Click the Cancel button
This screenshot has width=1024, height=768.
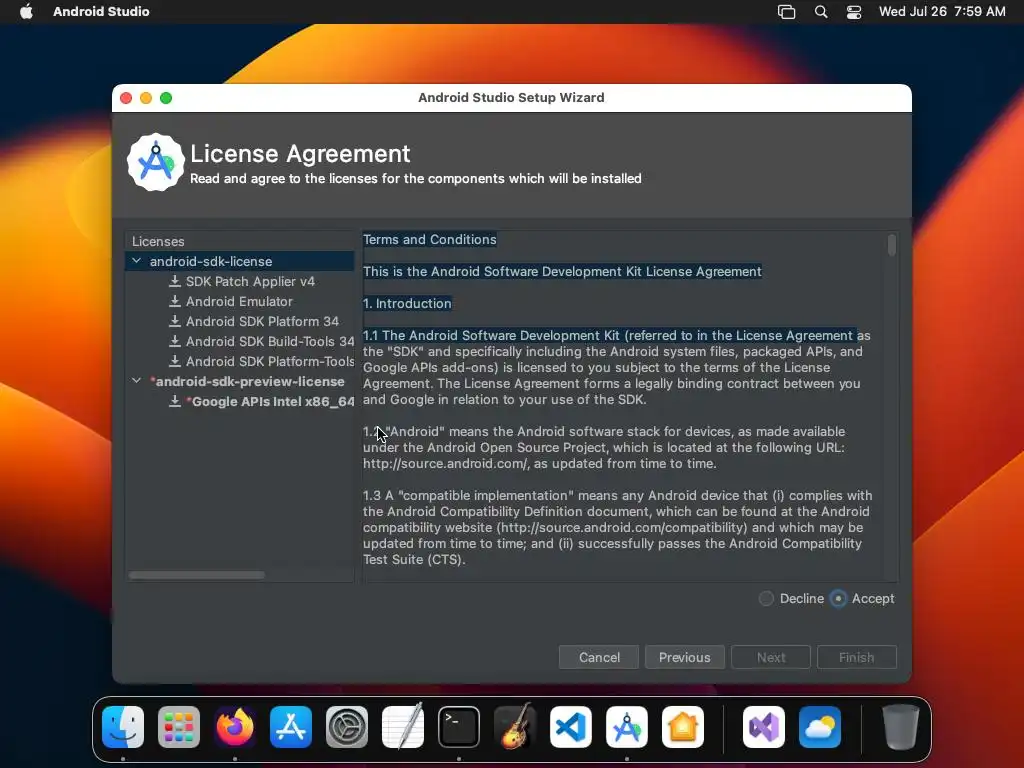599,657
